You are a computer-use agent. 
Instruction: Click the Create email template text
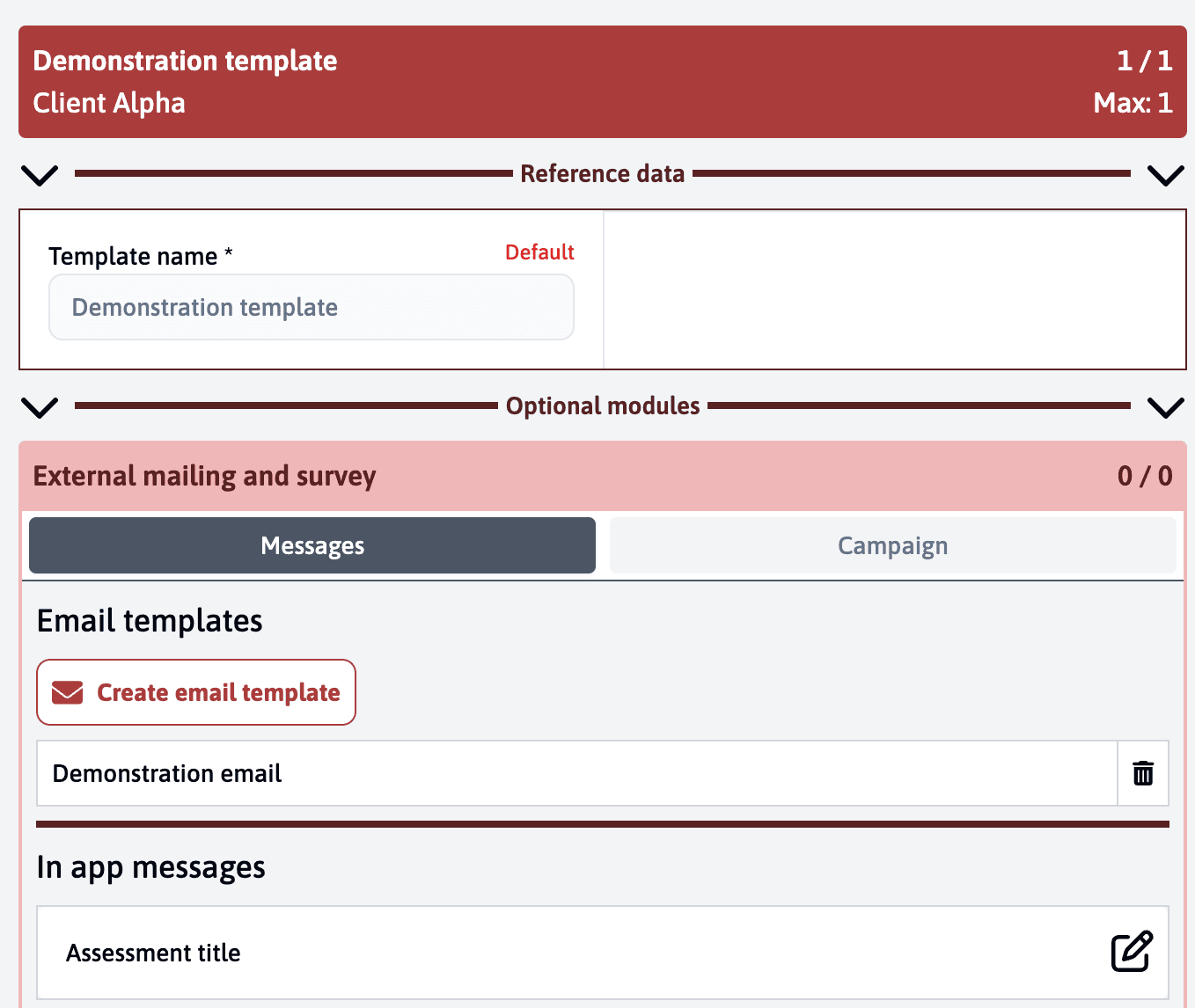(x=218, y=692)
